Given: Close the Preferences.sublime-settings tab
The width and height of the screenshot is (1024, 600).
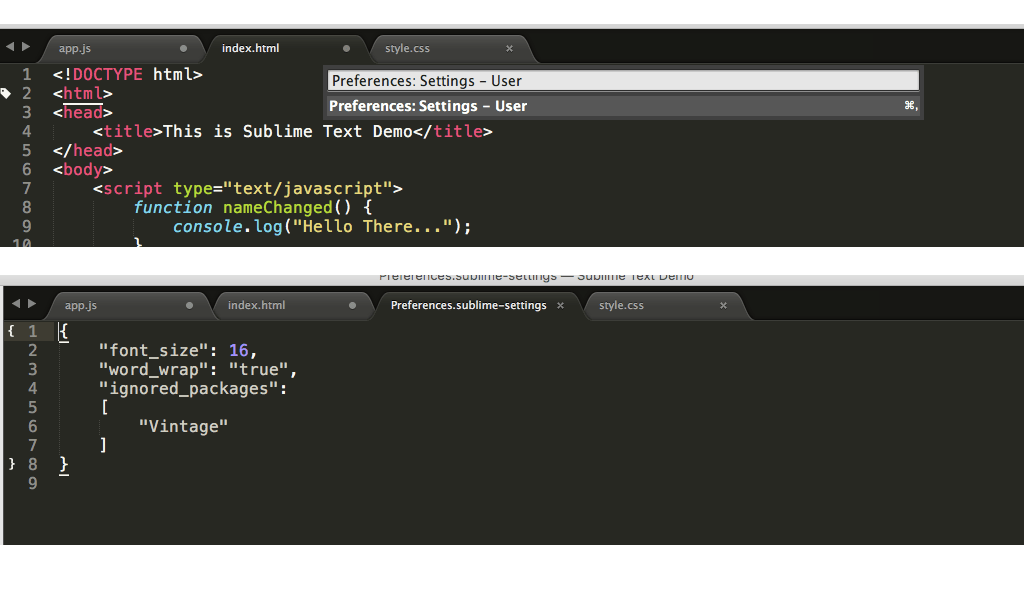Looking at the screenshot, I should (560, 305).
